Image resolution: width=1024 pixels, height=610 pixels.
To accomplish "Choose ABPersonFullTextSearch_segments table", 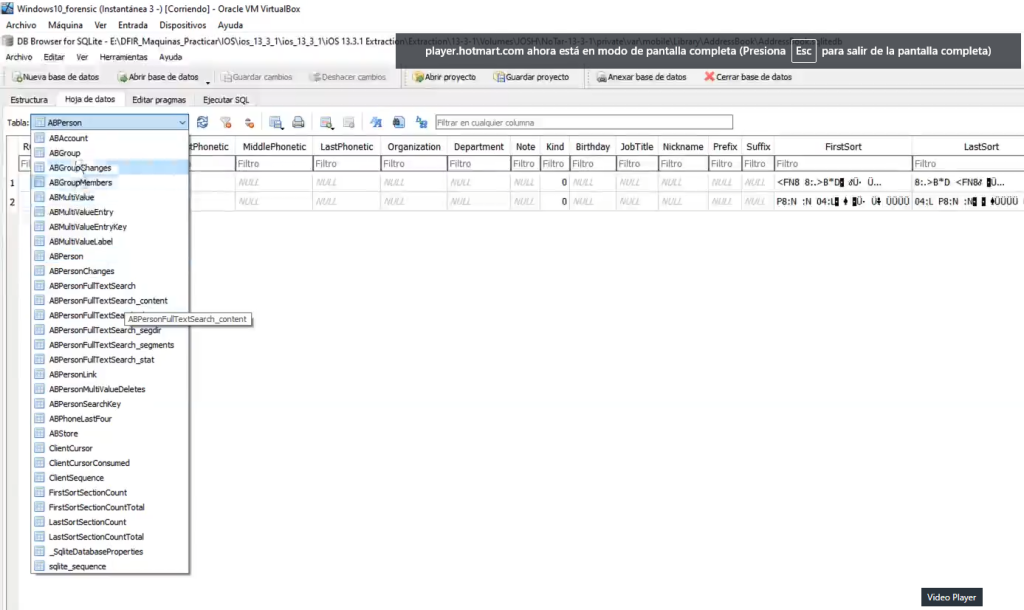I will (x=110, y=345).
